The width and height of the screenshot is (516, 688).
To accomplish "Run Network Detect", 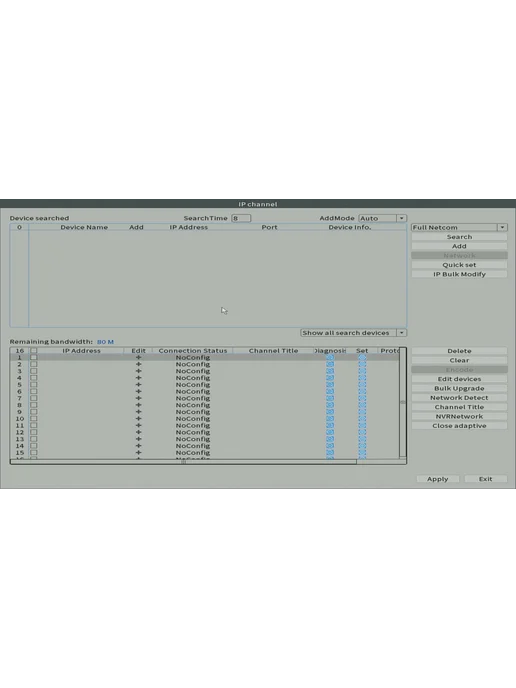I will point(459,398).
